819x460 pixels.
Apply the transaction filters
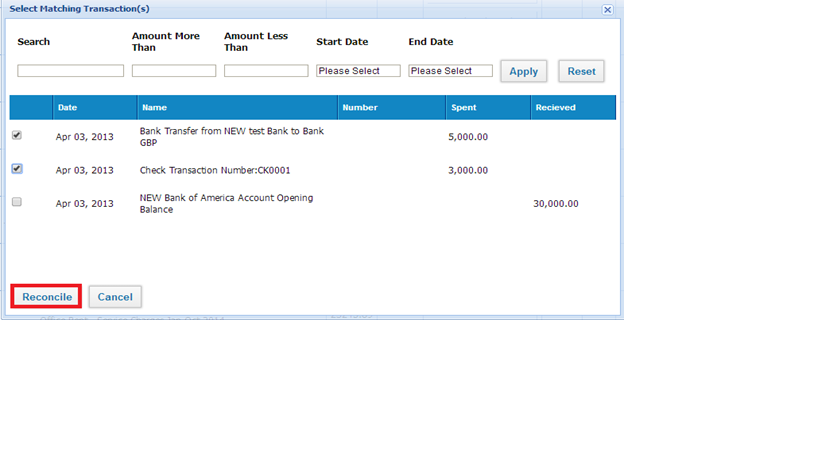coord(523,72)
